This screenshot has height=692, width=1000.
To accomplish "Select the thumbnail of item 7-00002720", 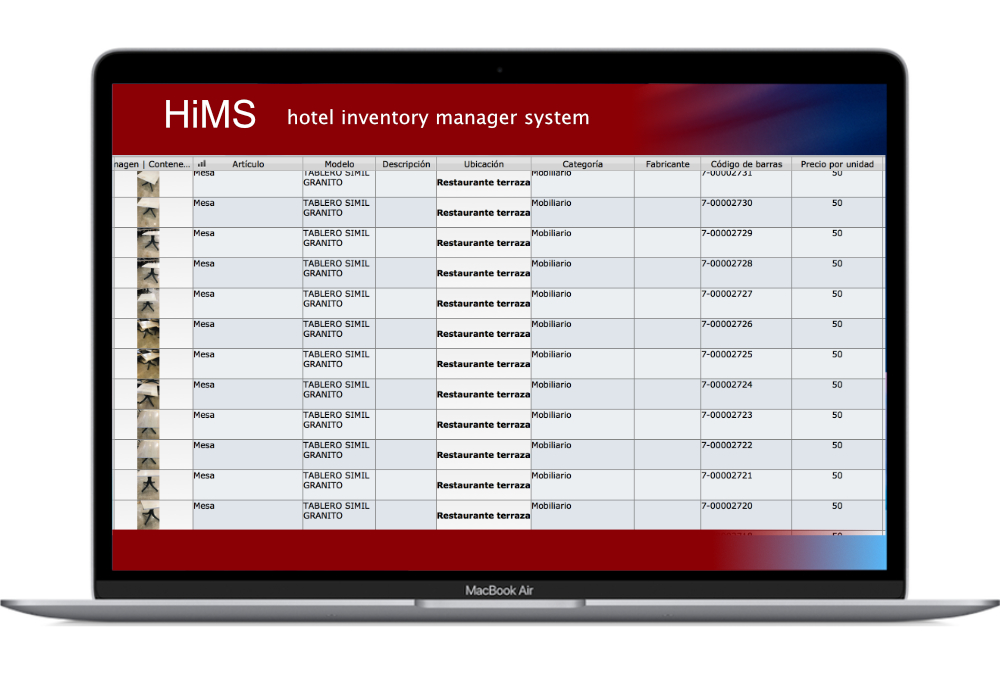I will tap(148, 514).
